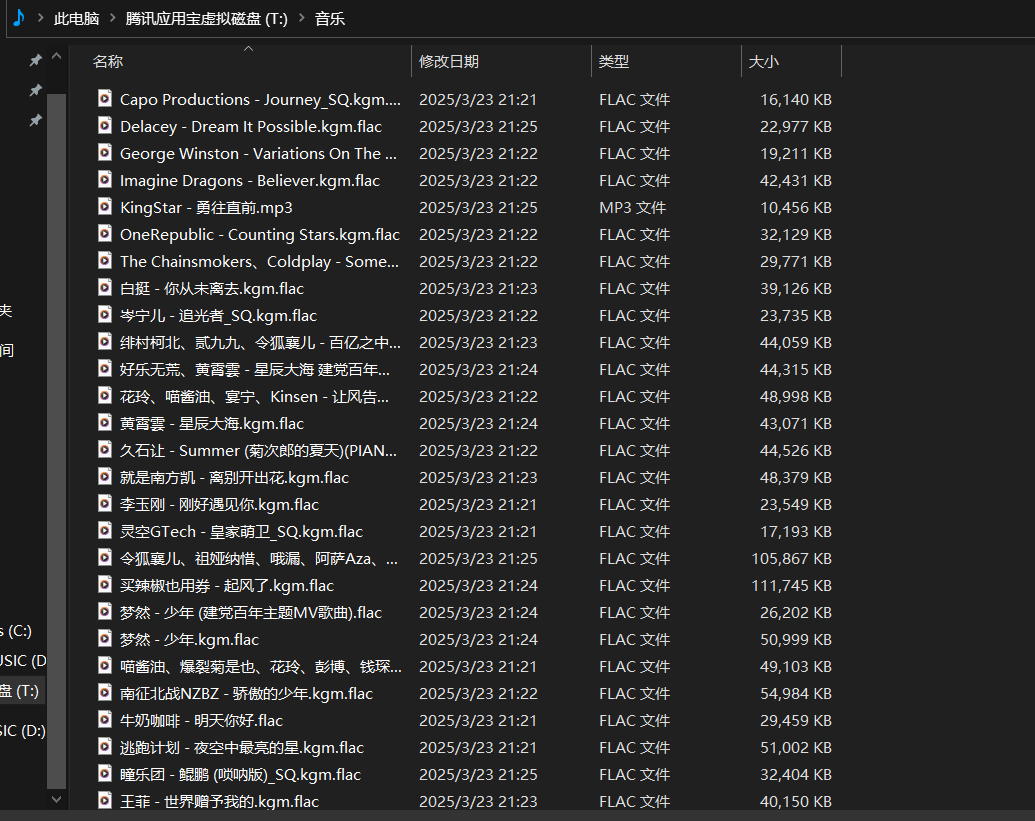Click size value 42,431 KB
The height and width of the screenshot is (821, 1035).
coord(796,181)
